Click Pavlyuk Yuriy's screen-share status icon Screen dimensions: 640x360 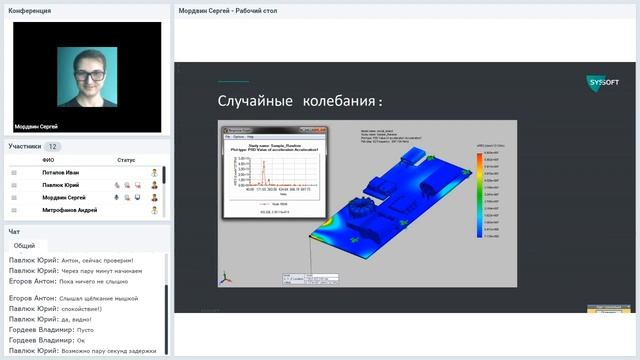tap(138, 185)
